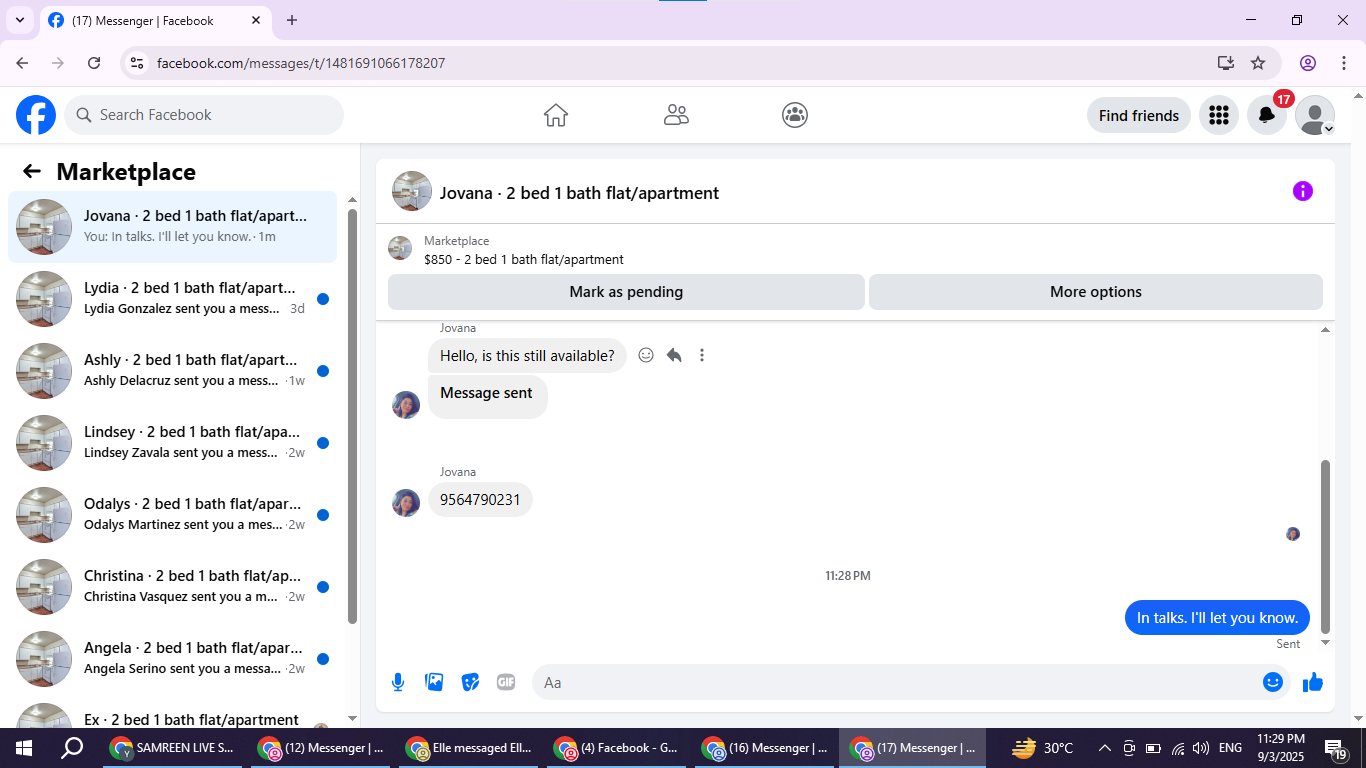Click the chat header listing thumbnail

(412, 191)
